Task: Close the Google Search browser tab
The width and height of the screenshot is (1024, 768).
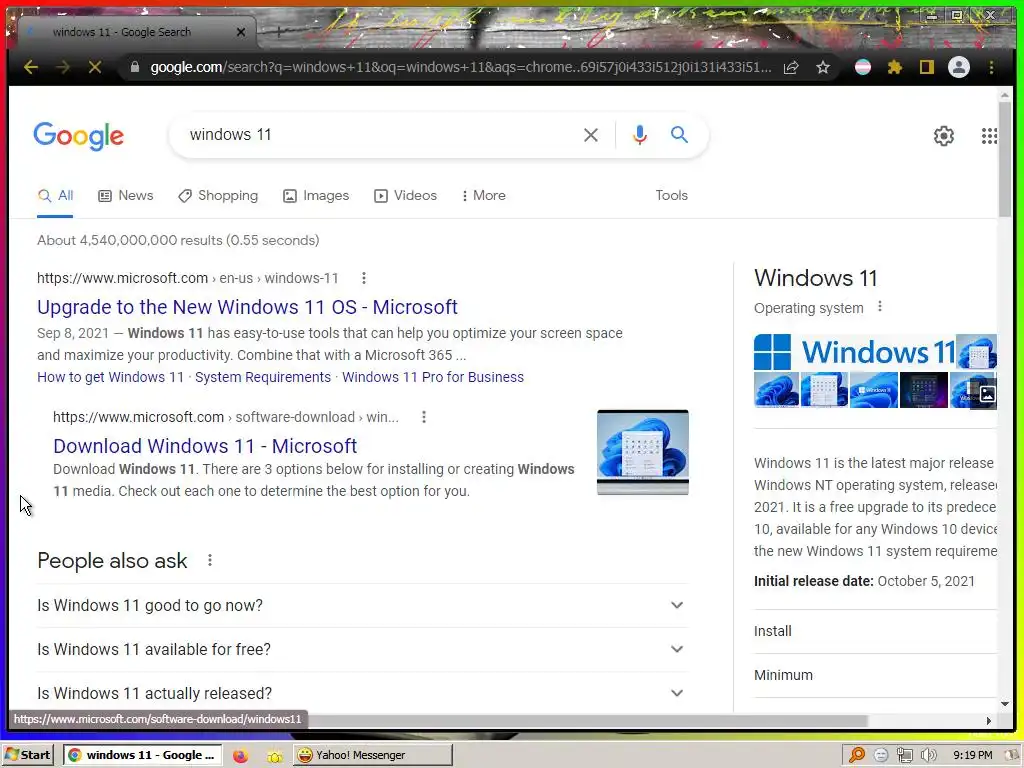Action: click(x=241, y=32)
